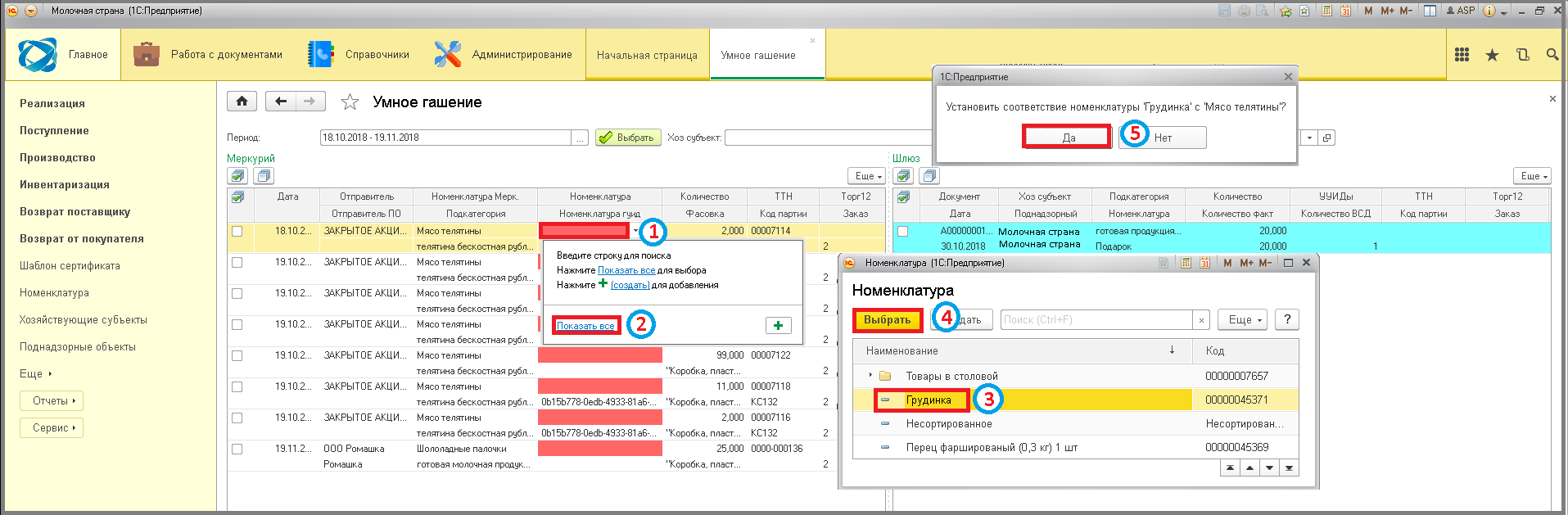1568x515 pixels.
Task: Click the M- memory button in main title bar
Action: [x=1406, y=11]
